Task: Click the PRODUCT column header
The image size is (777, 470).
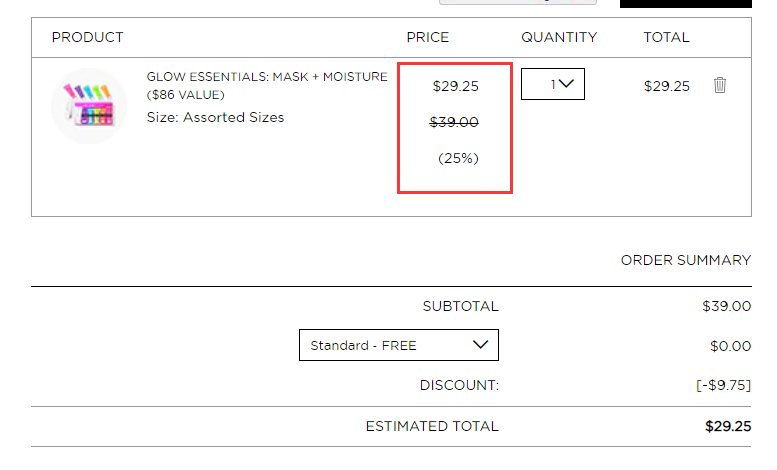Action: click(x=88, y=37)
